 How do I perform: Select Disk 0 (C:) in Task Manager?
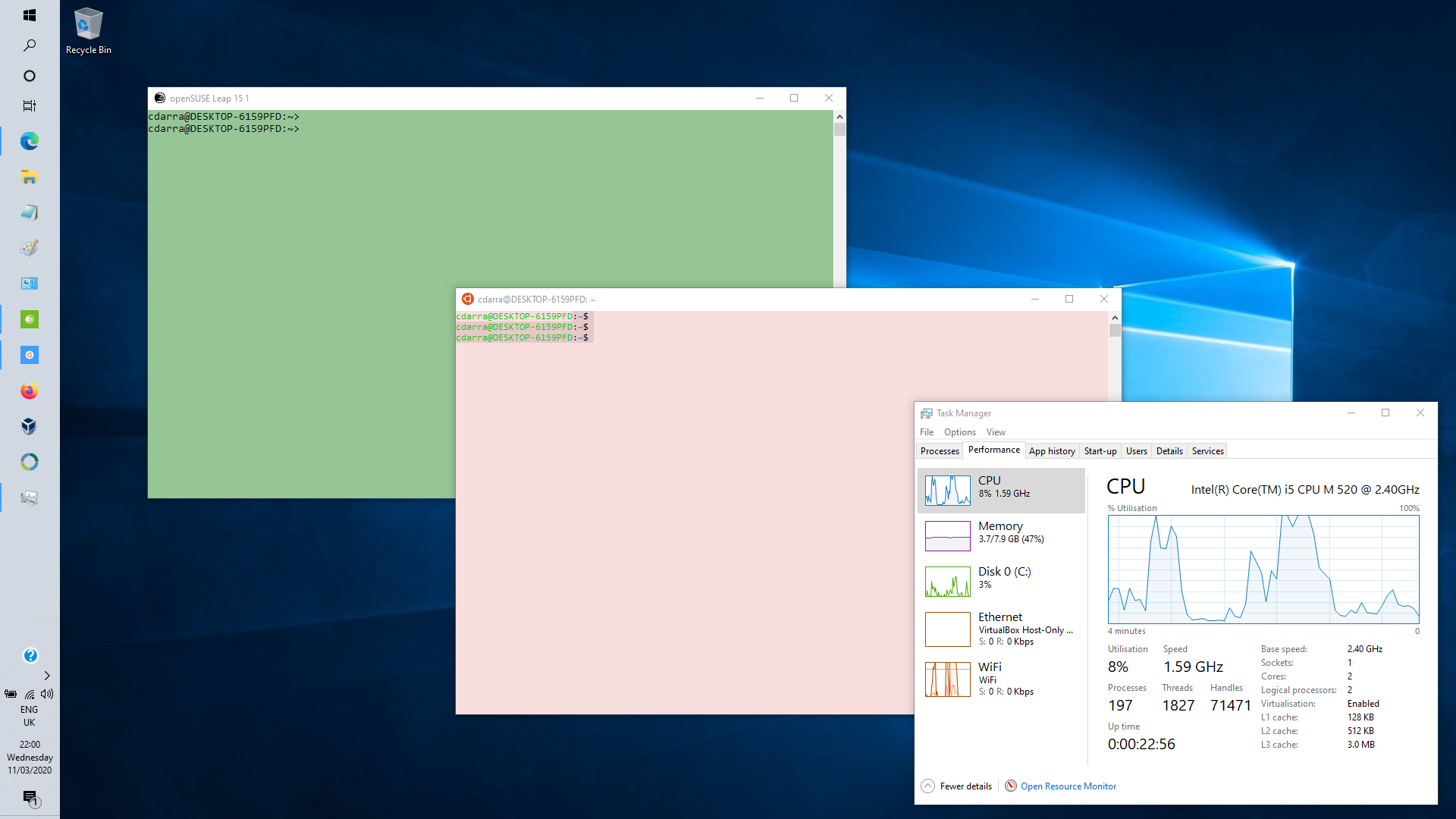[x=1001, y=581]
